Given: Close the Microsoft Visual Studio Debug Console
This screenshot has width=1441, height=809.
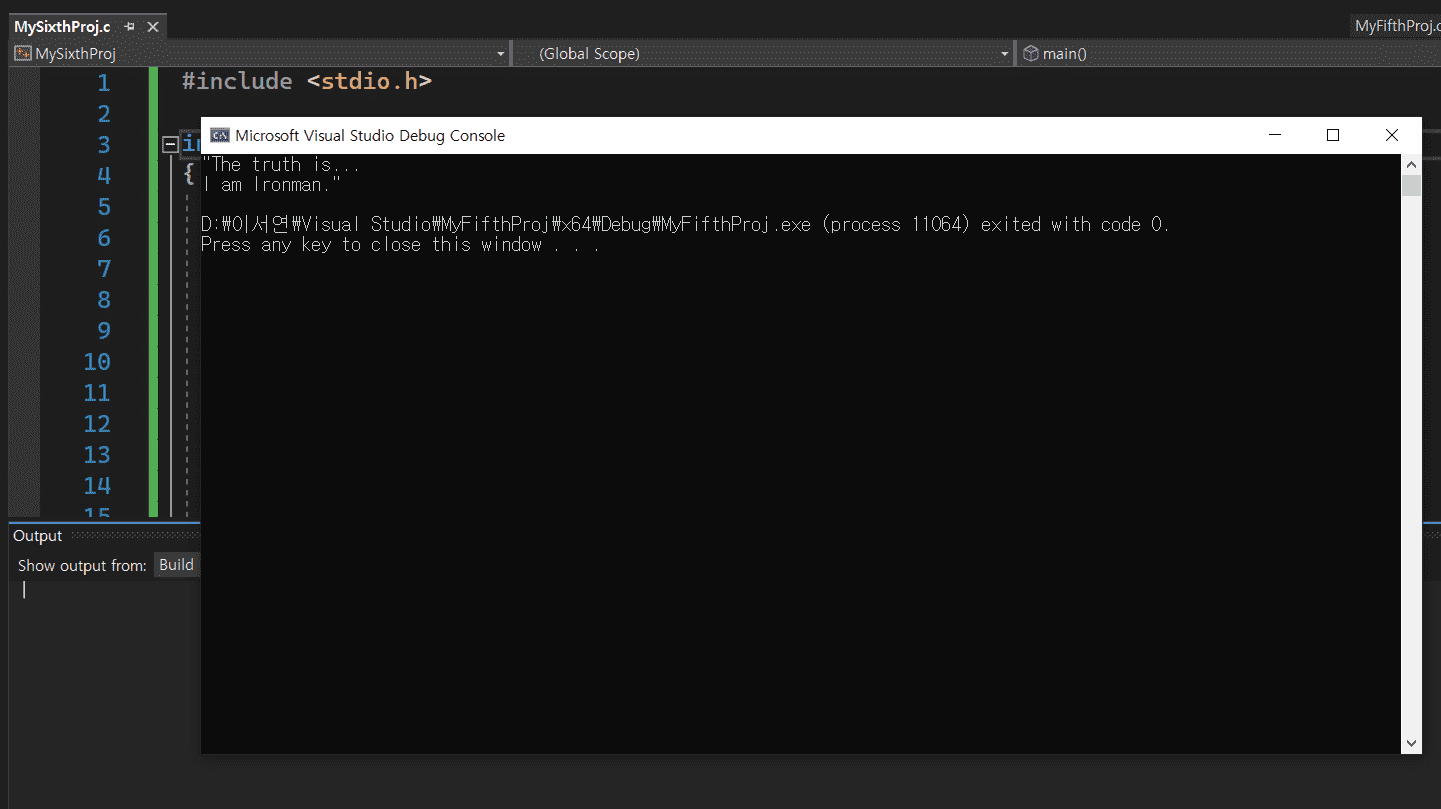Looking at the screenshot, I should click(x=1391, y=136).
